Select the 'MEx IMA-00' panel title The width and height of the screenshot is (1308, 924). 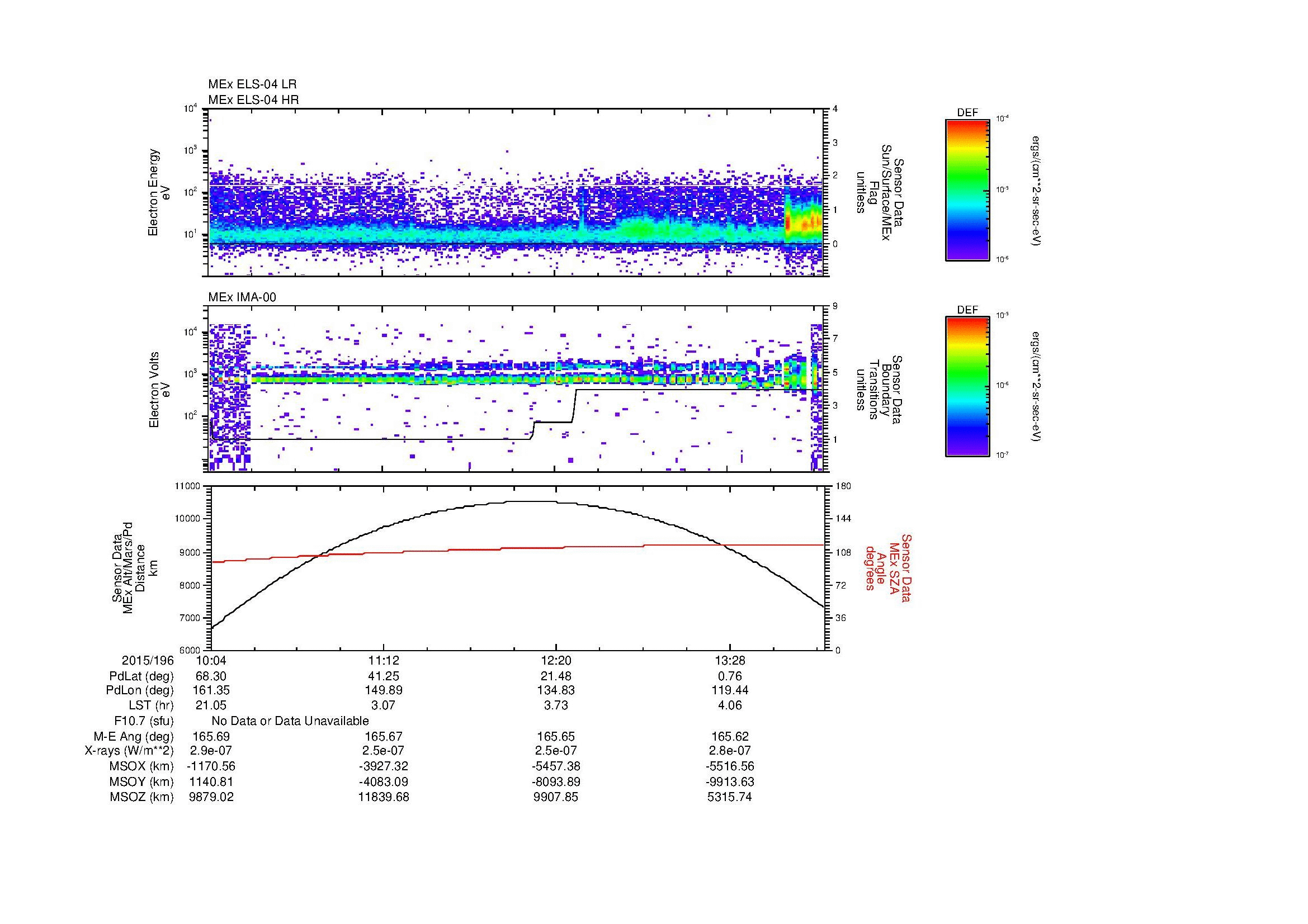(x=242, y=297)
